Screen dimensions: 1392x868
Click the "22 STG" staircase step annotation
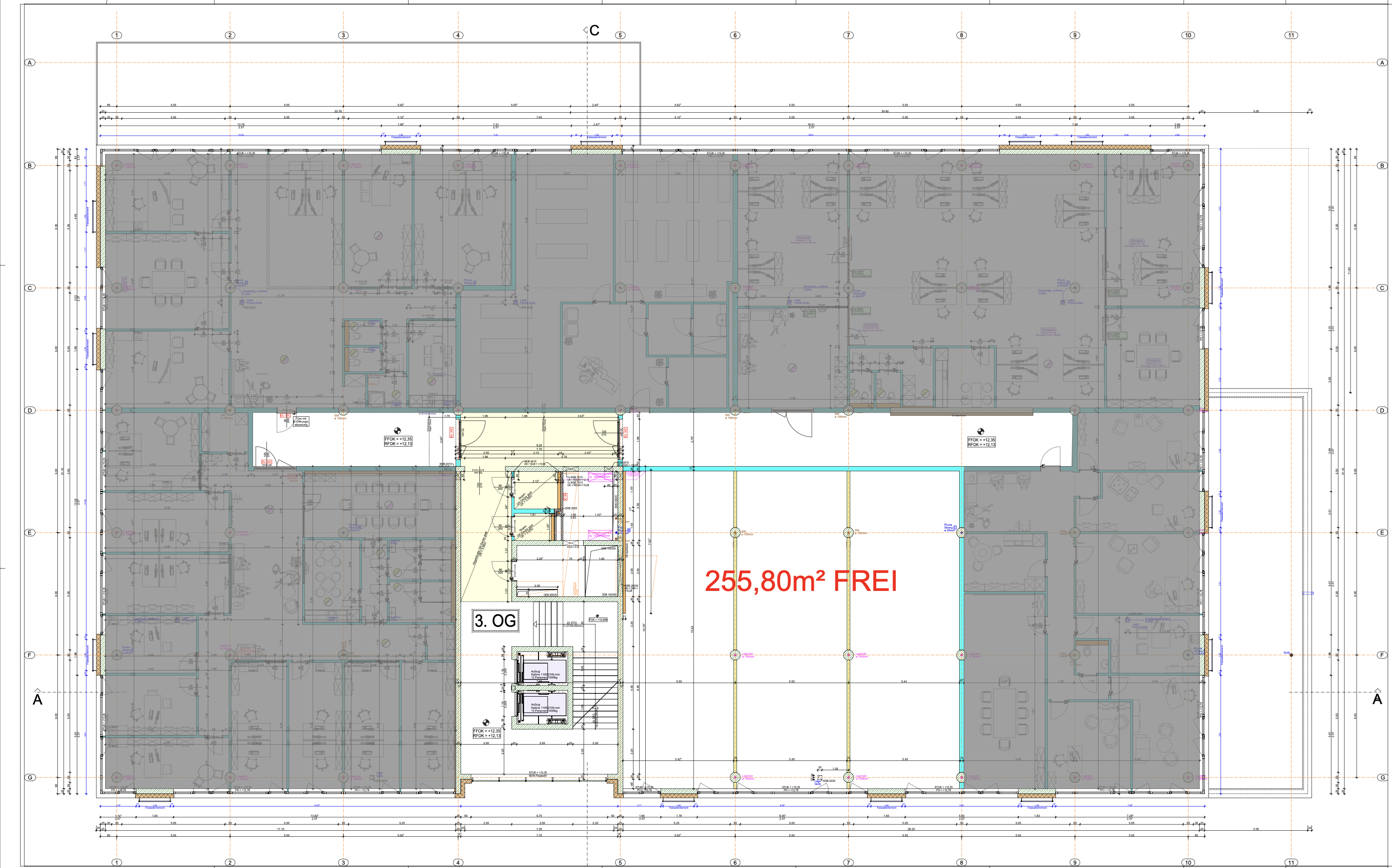coord(573,624)
